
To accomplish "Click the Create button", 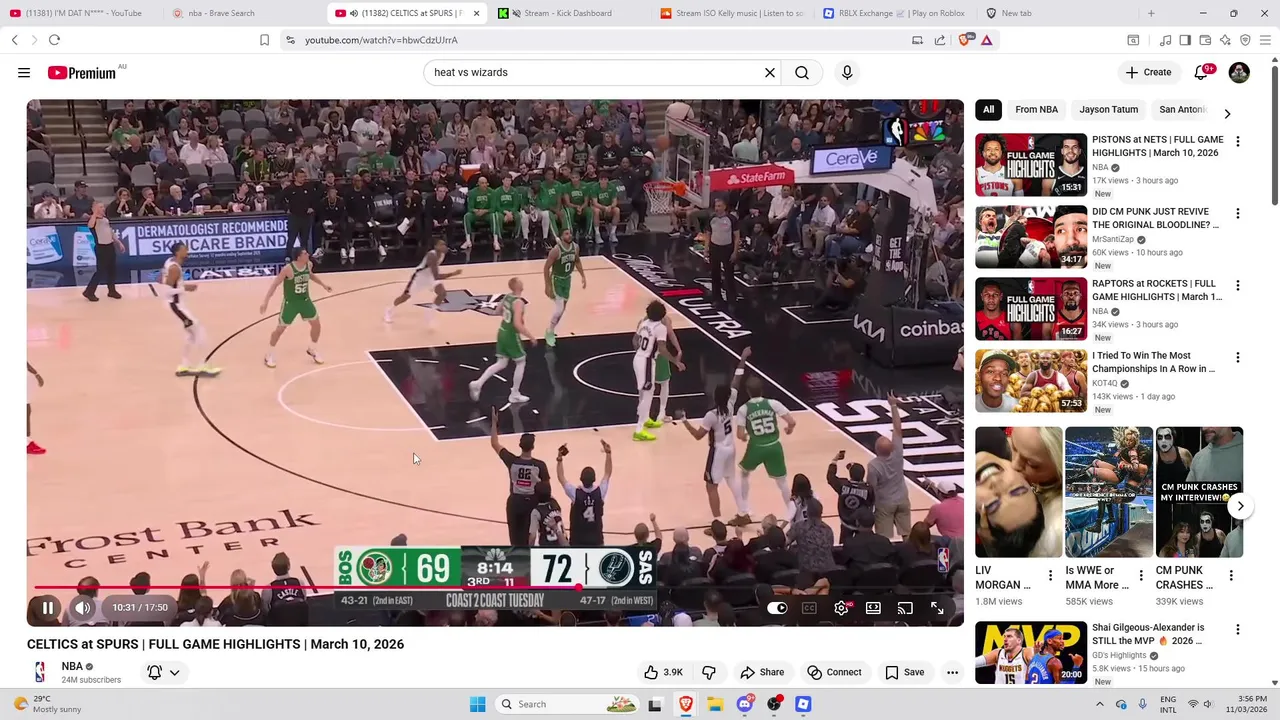I will [1148, 72].
